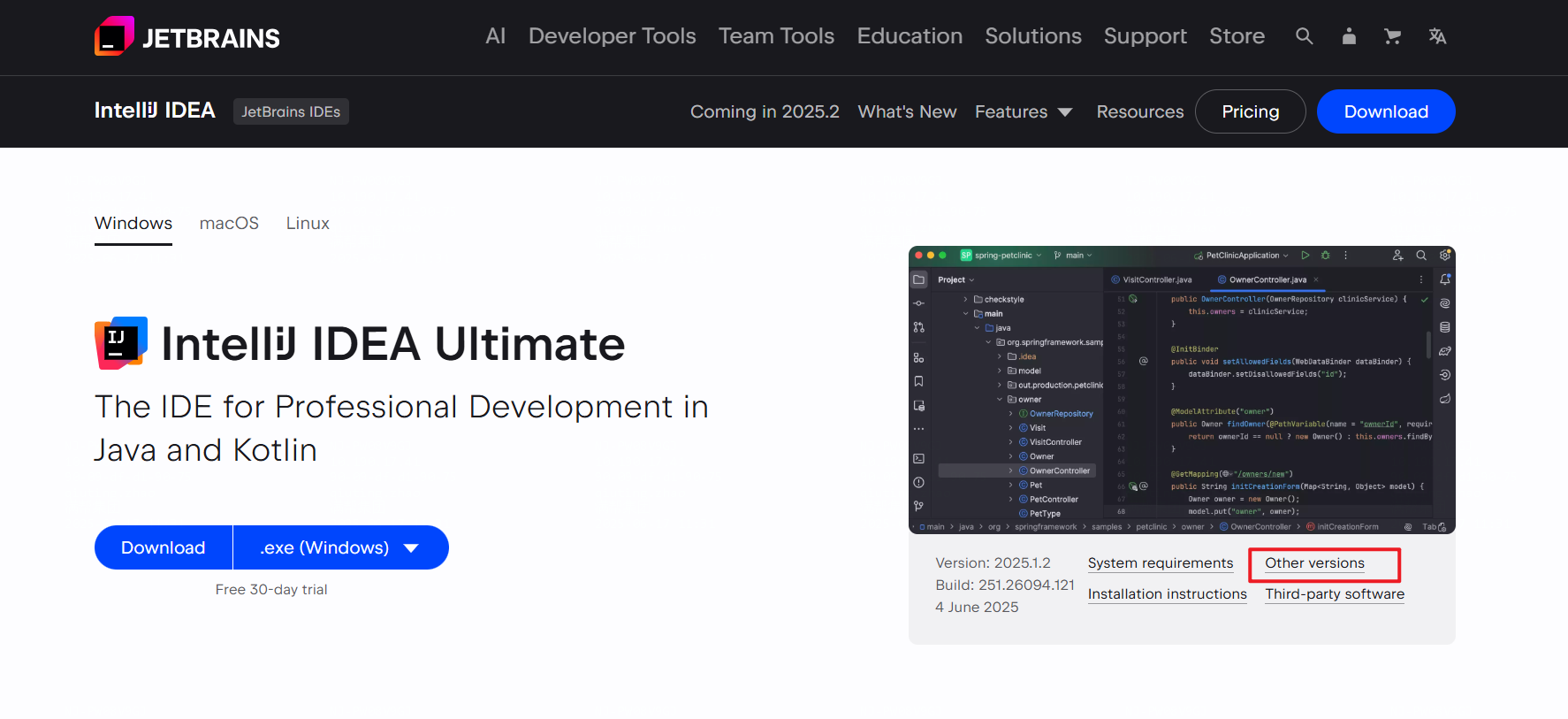Open the shopping cart icon

[x=1393, y=36]
